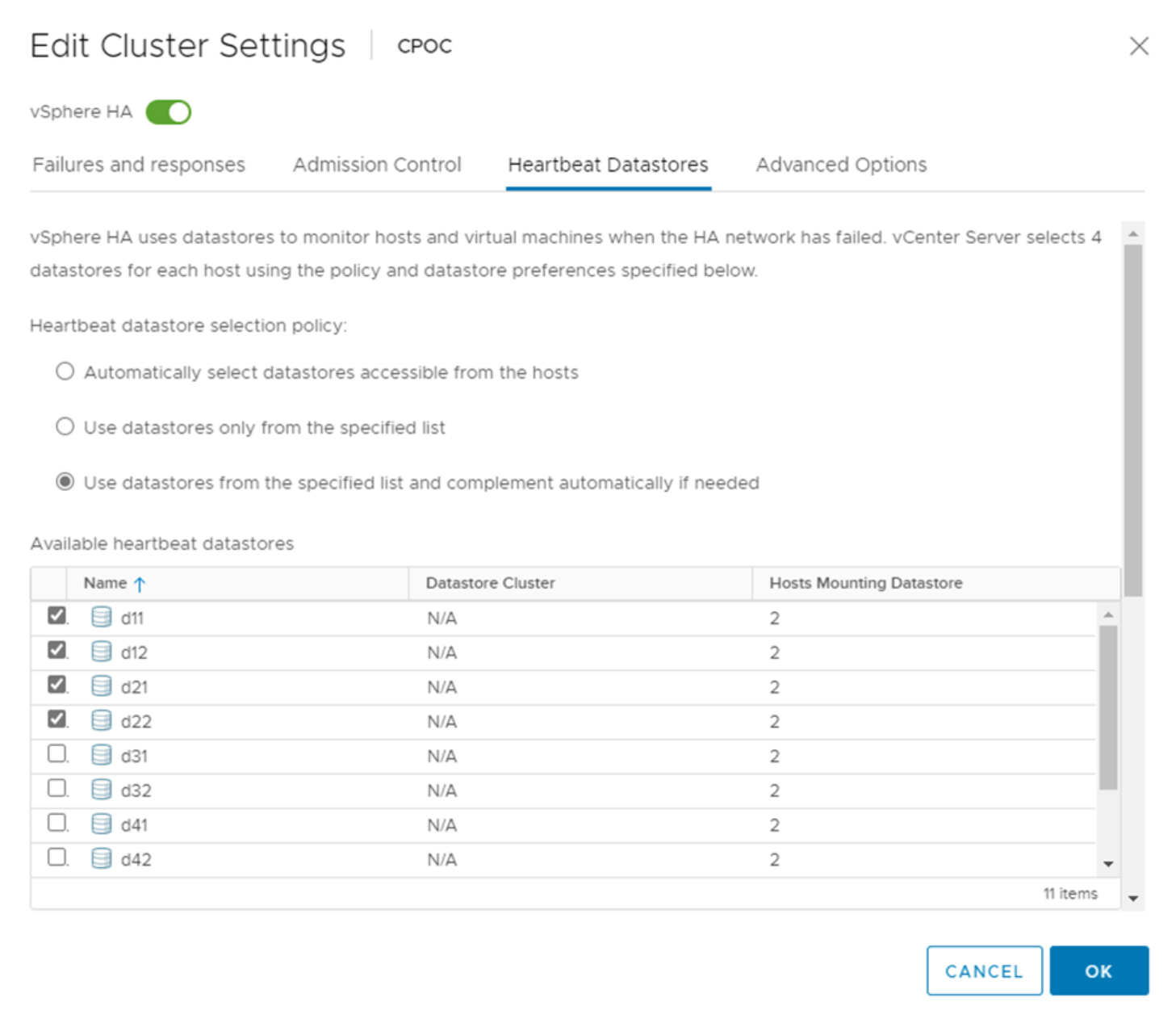Sort by Name column arrow
1176x1019 pixels.
pos(140,584)
